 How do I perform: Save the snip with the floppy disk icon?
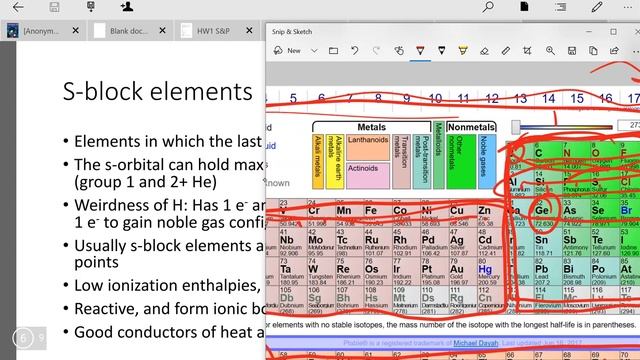[572, 51]
